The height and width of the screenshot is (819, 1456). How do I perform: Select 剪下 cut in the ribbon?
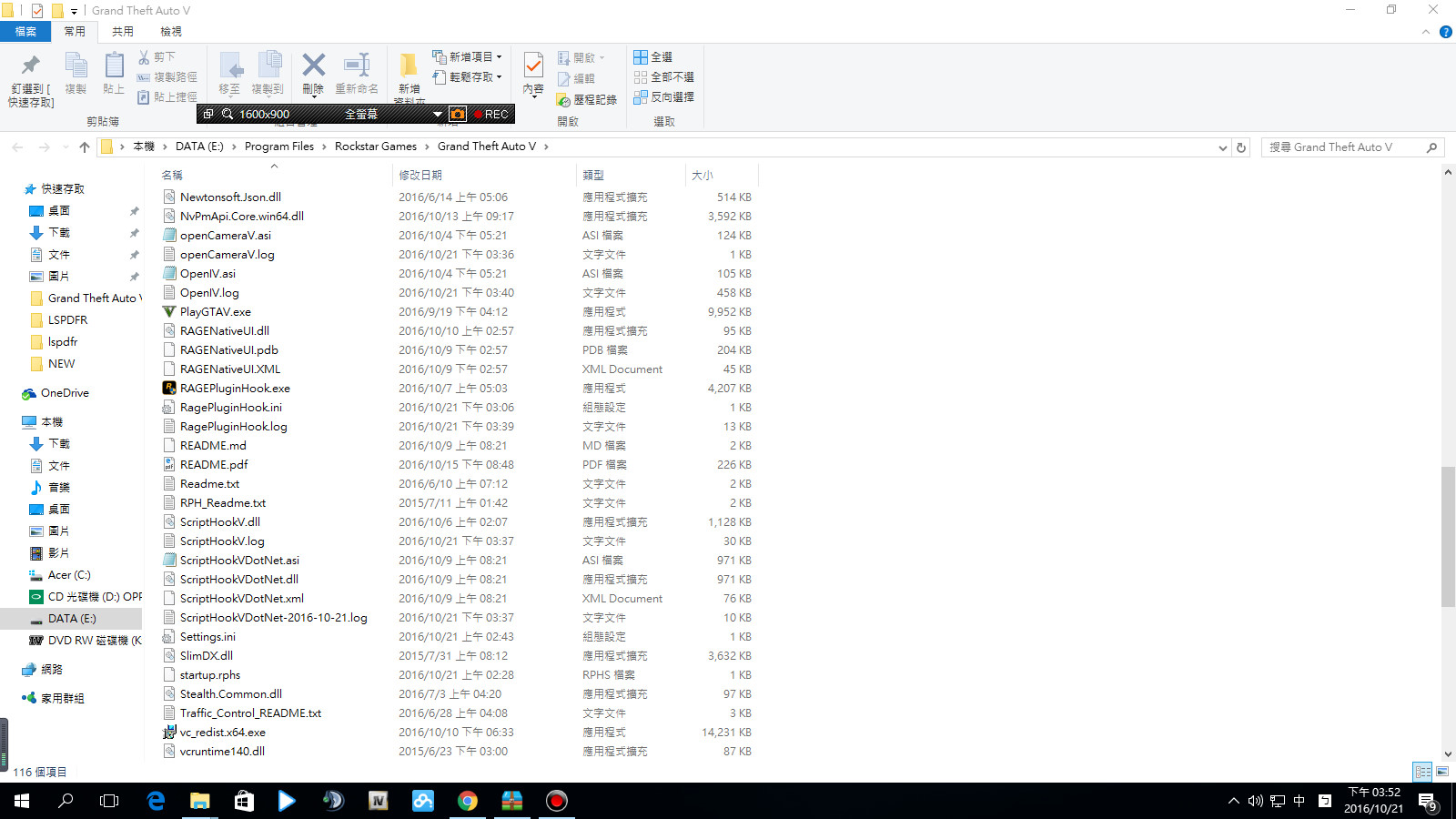pyautogui.click(x=157, y=56)
